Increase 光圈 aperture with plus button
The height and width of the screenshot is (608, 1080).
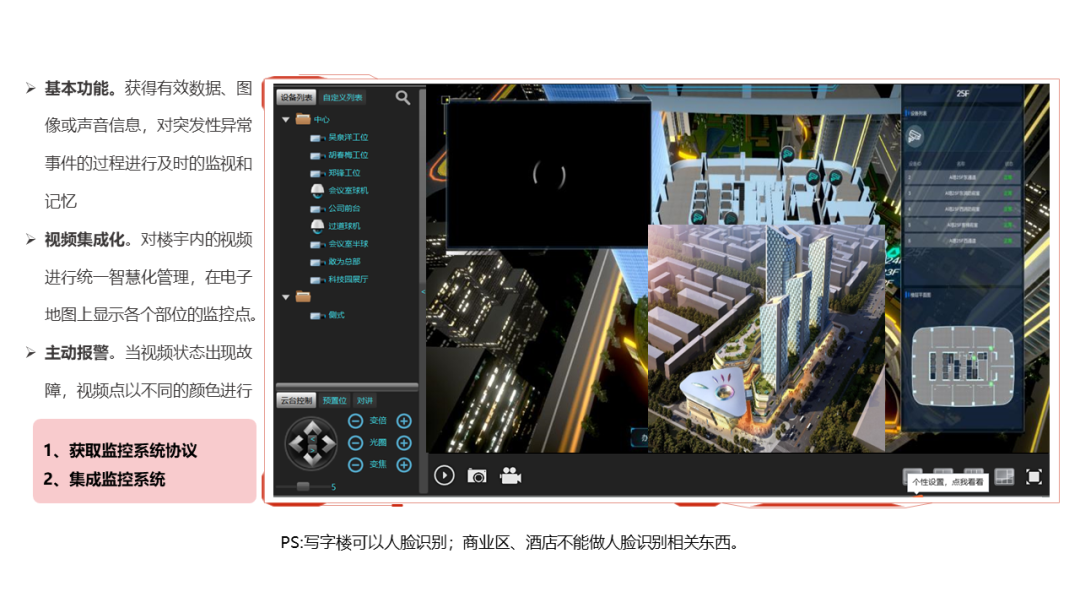click(404, 443)
